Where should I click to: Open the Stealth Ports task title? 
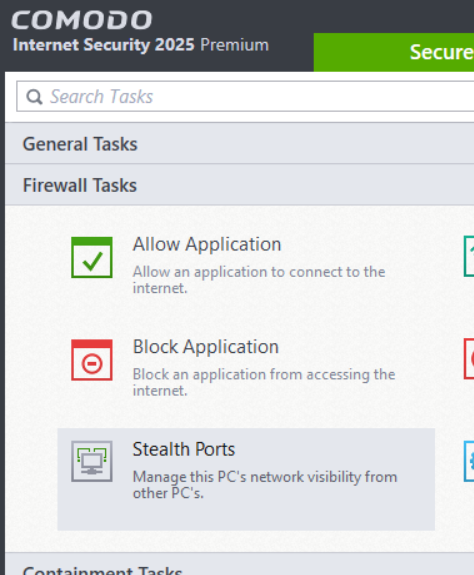[184, 449]
